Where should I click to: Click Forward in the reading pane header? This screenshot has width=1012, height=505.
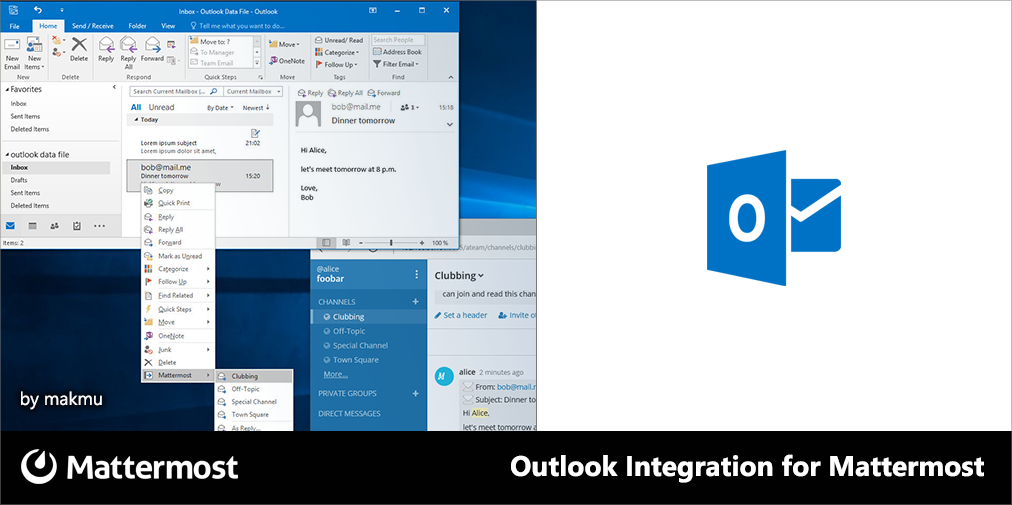click(x=383, y=93)
